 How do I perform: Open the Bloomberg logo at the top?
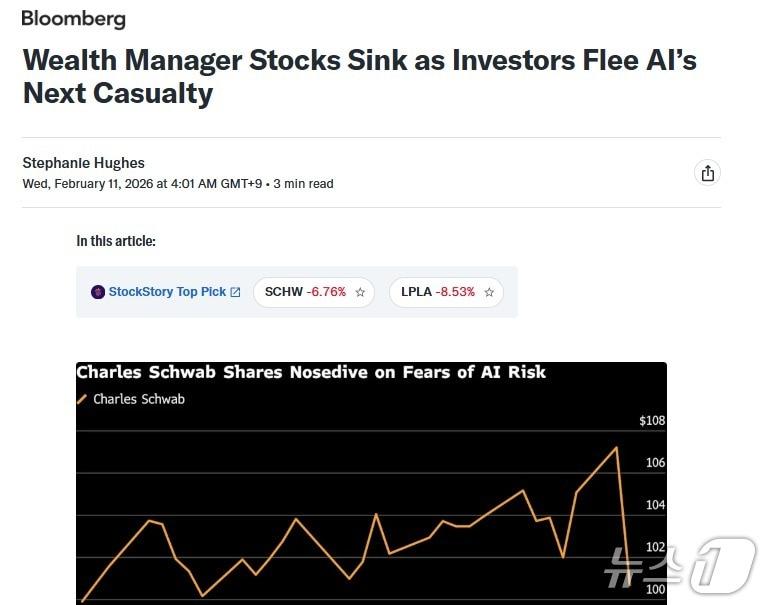[73, 19]
